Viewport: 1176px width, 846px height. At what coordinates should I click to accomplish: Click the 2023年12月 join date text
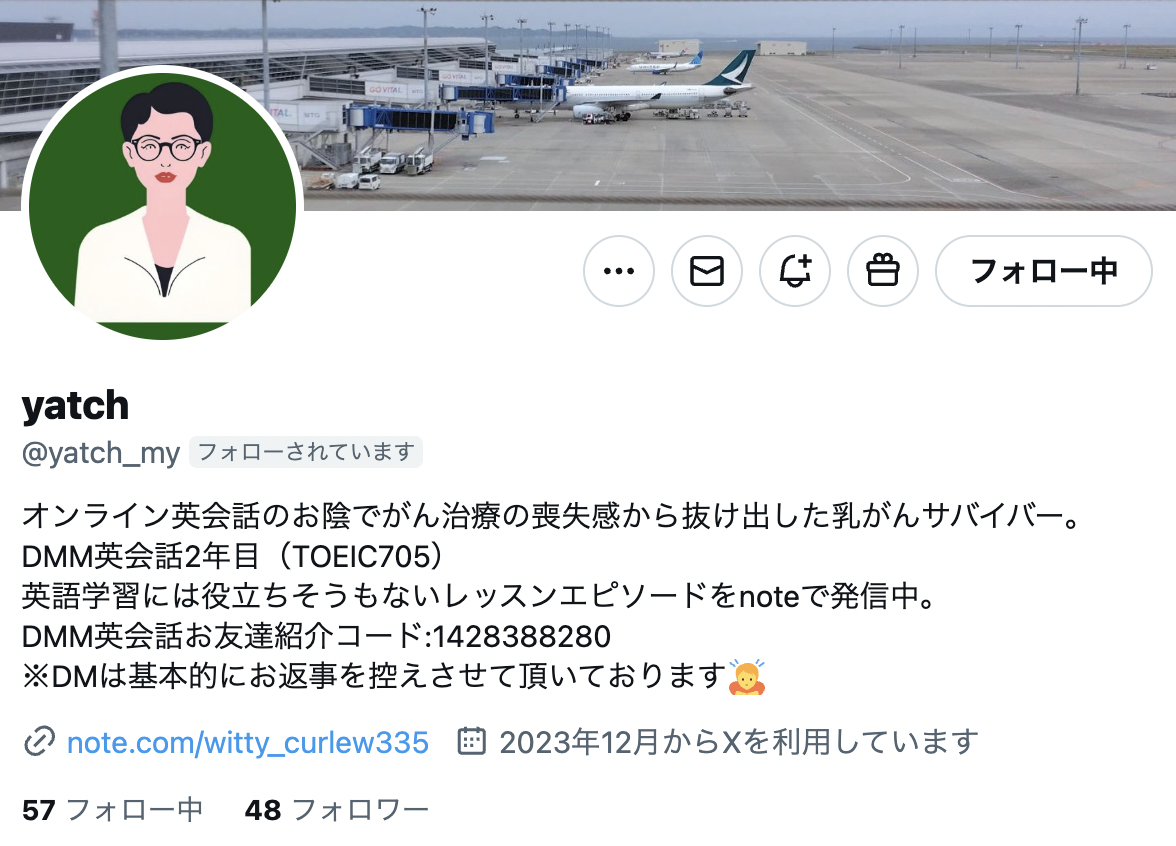point(739,742)
